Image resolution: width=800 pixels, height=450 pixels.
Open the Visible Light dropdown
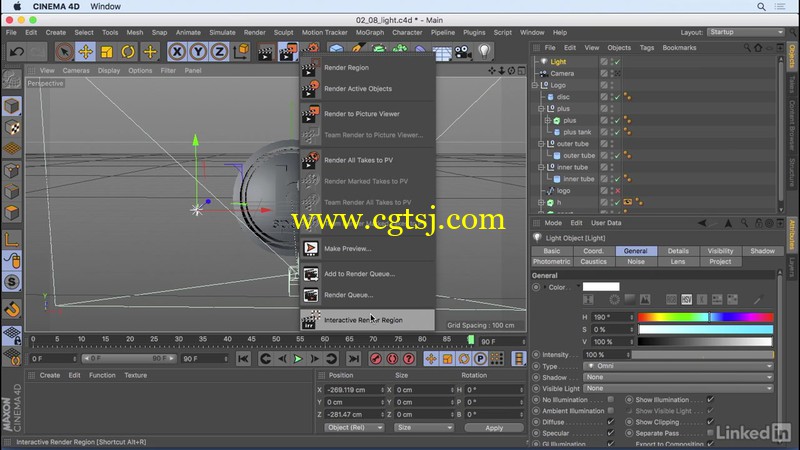(x=678, y=388)
